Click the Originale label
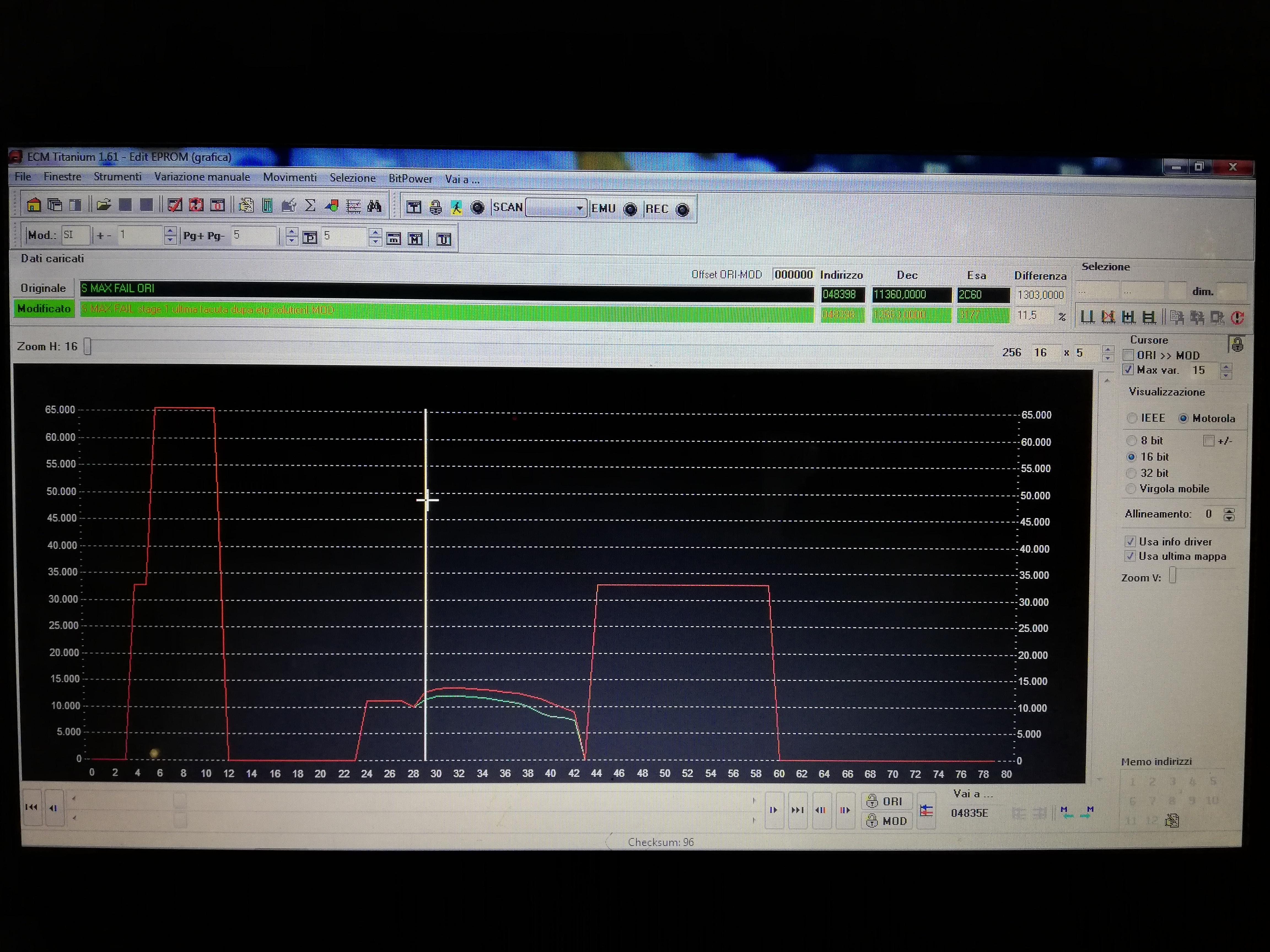Screen dimensions: 1270x952 point(43,288)
